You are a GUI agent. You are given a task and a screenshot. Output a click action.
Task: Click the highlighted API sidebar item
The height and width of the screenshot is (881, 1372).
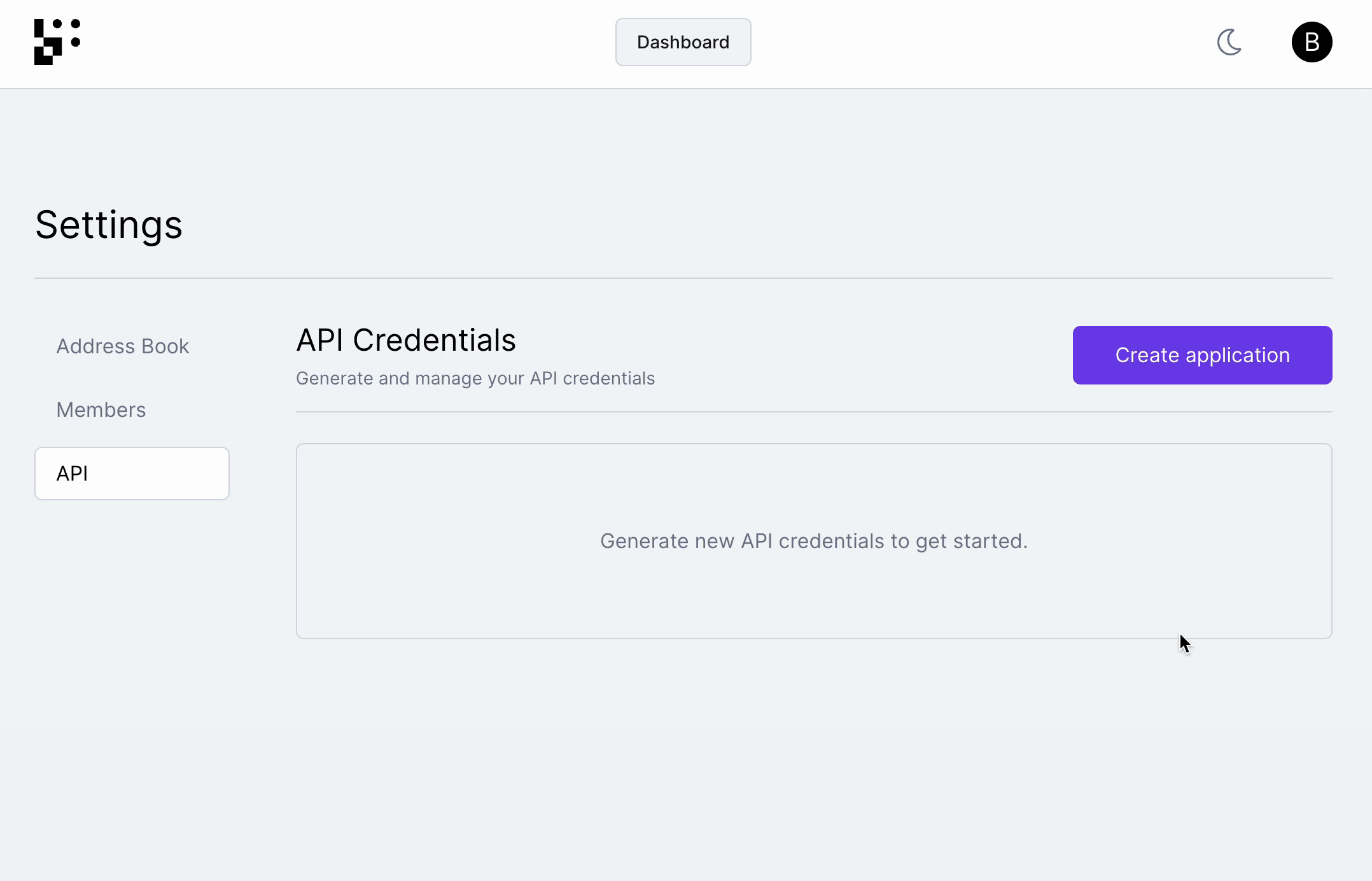(132, 474)
